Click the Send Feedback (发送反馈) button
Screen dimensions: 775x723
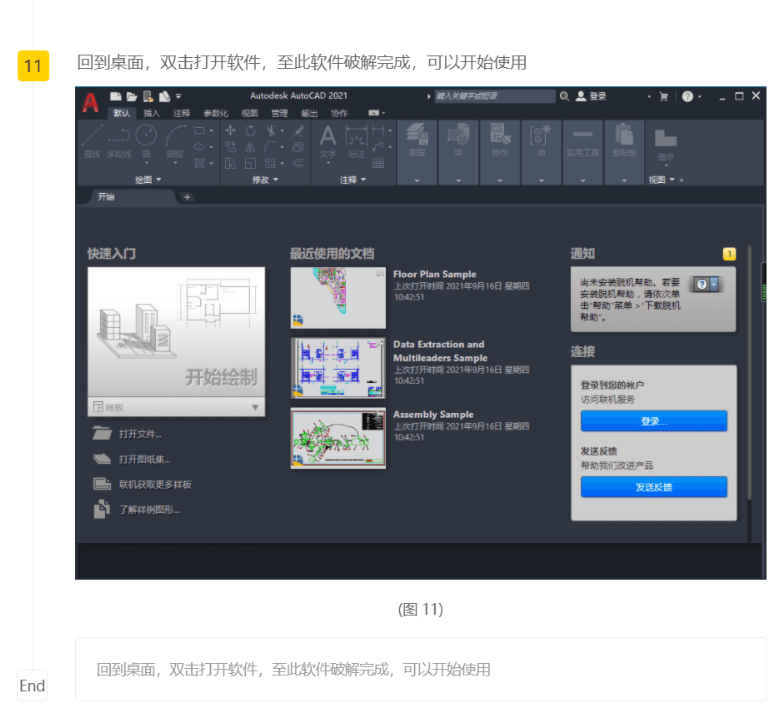[x=653, y=487]
